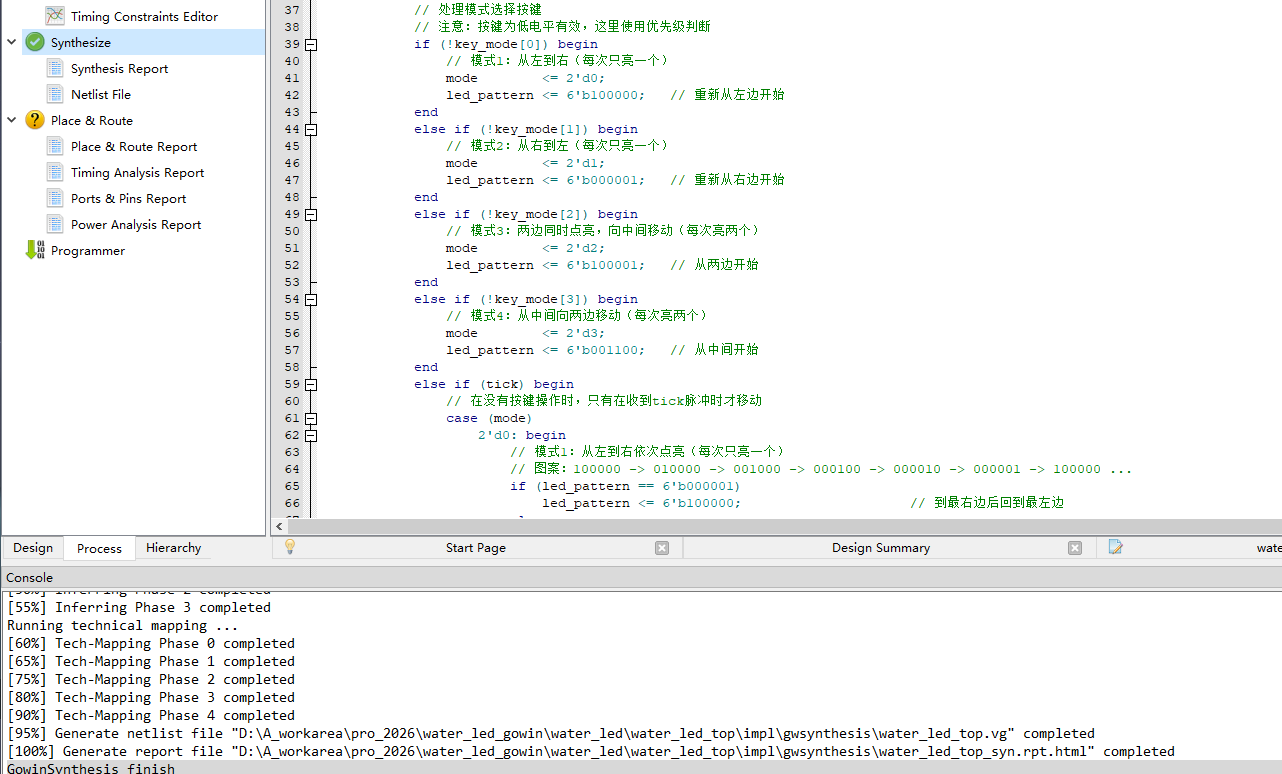This screenshot has width=1282, height=774.
Task: Select the Programmer process item
Action: 88,250
